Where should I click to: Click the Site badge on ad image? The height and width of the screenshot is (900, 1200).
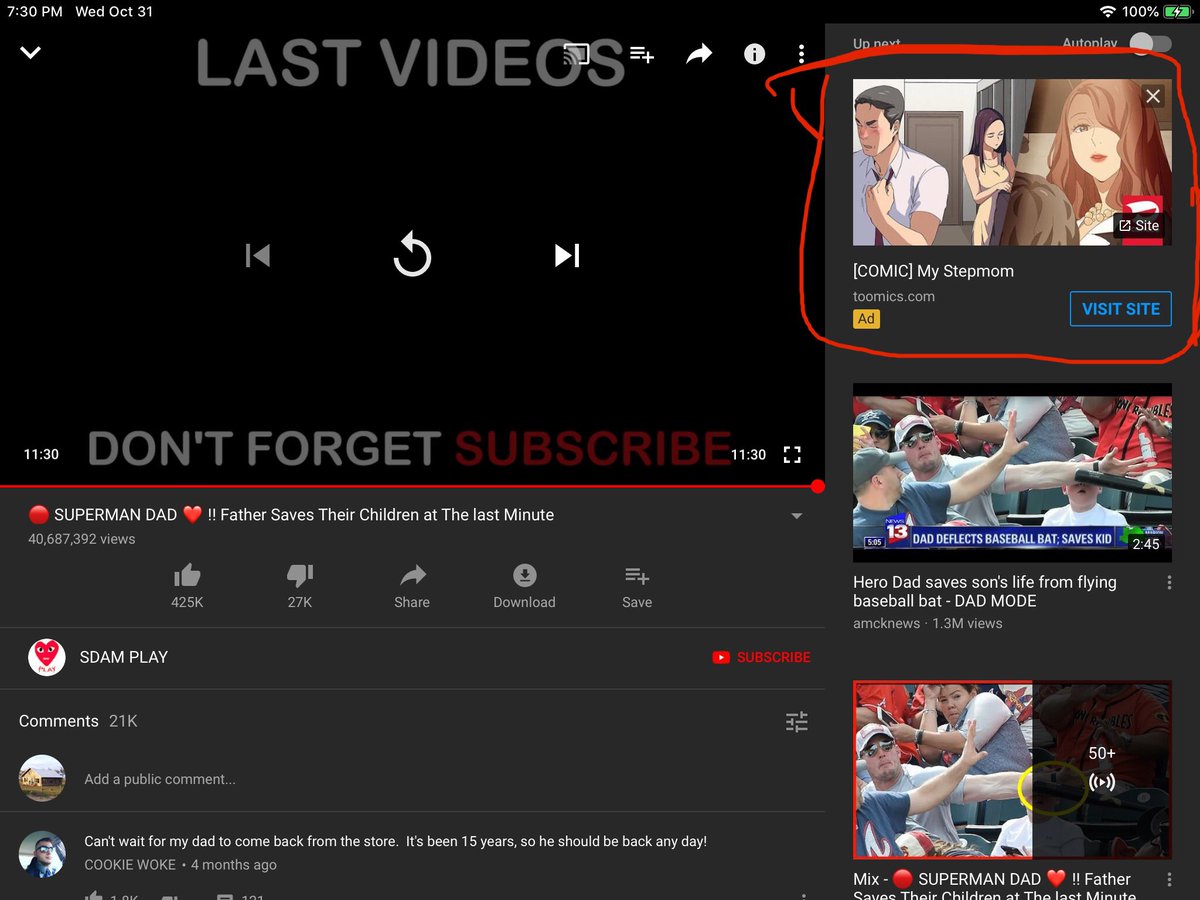[x=1139, y=225]
